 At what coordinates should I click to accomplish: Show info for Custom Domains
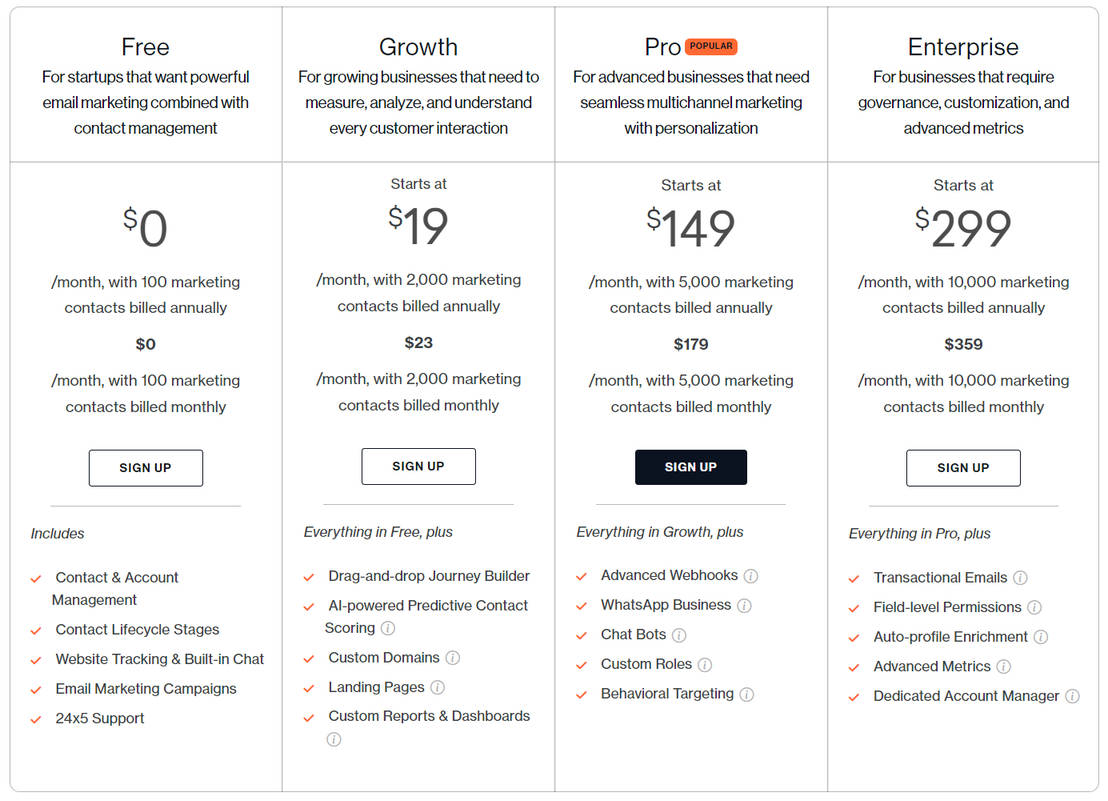pyautogui.click(x=452, y=658)
